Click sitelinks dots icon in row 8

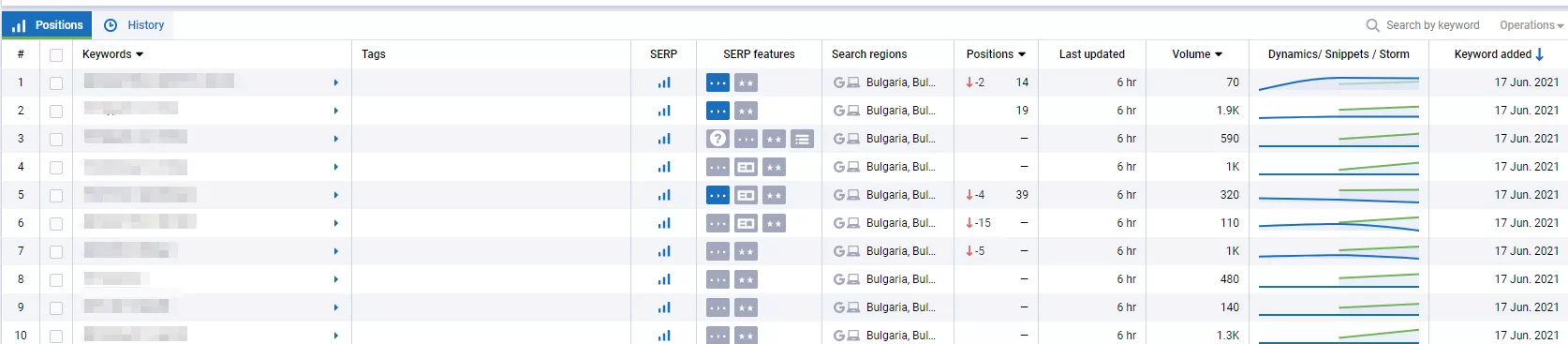[x=717, y=279]
